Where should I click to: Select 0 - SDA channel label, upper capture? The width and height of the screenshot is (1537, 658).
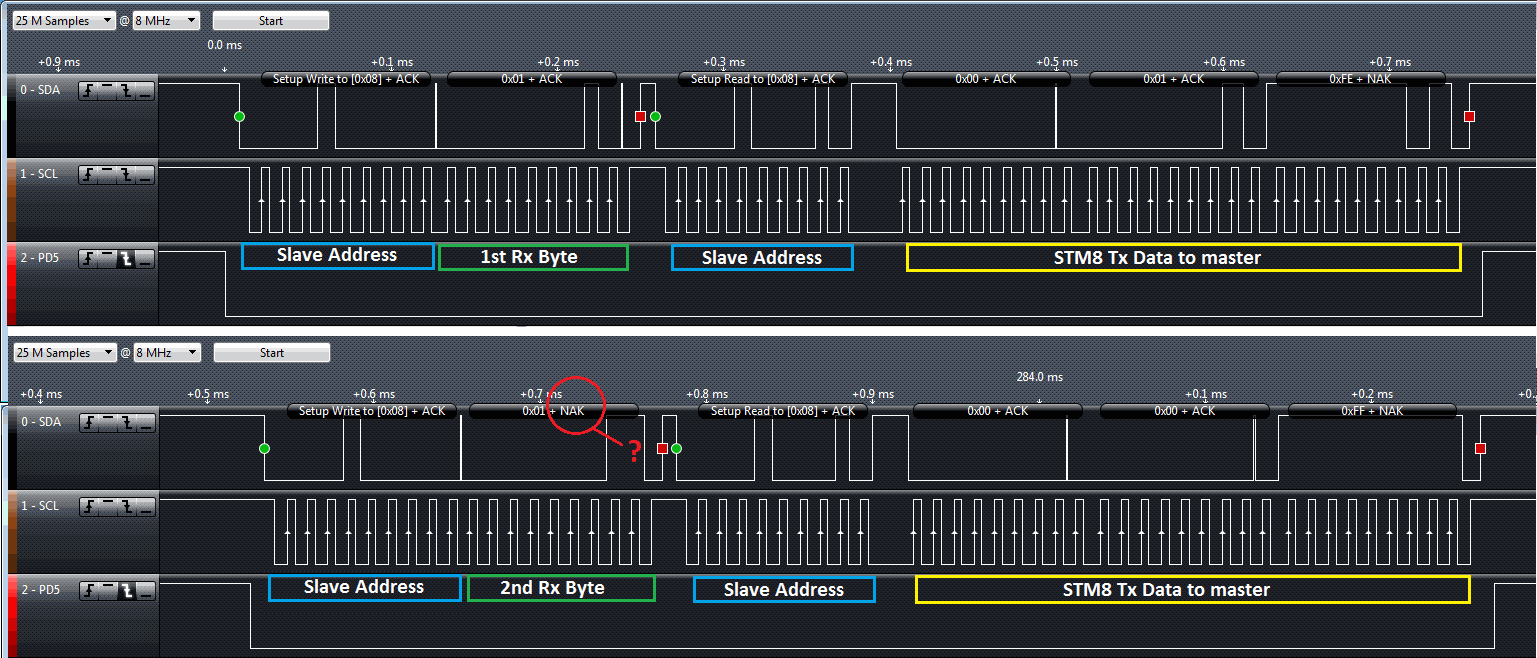[x=41, y=90]
